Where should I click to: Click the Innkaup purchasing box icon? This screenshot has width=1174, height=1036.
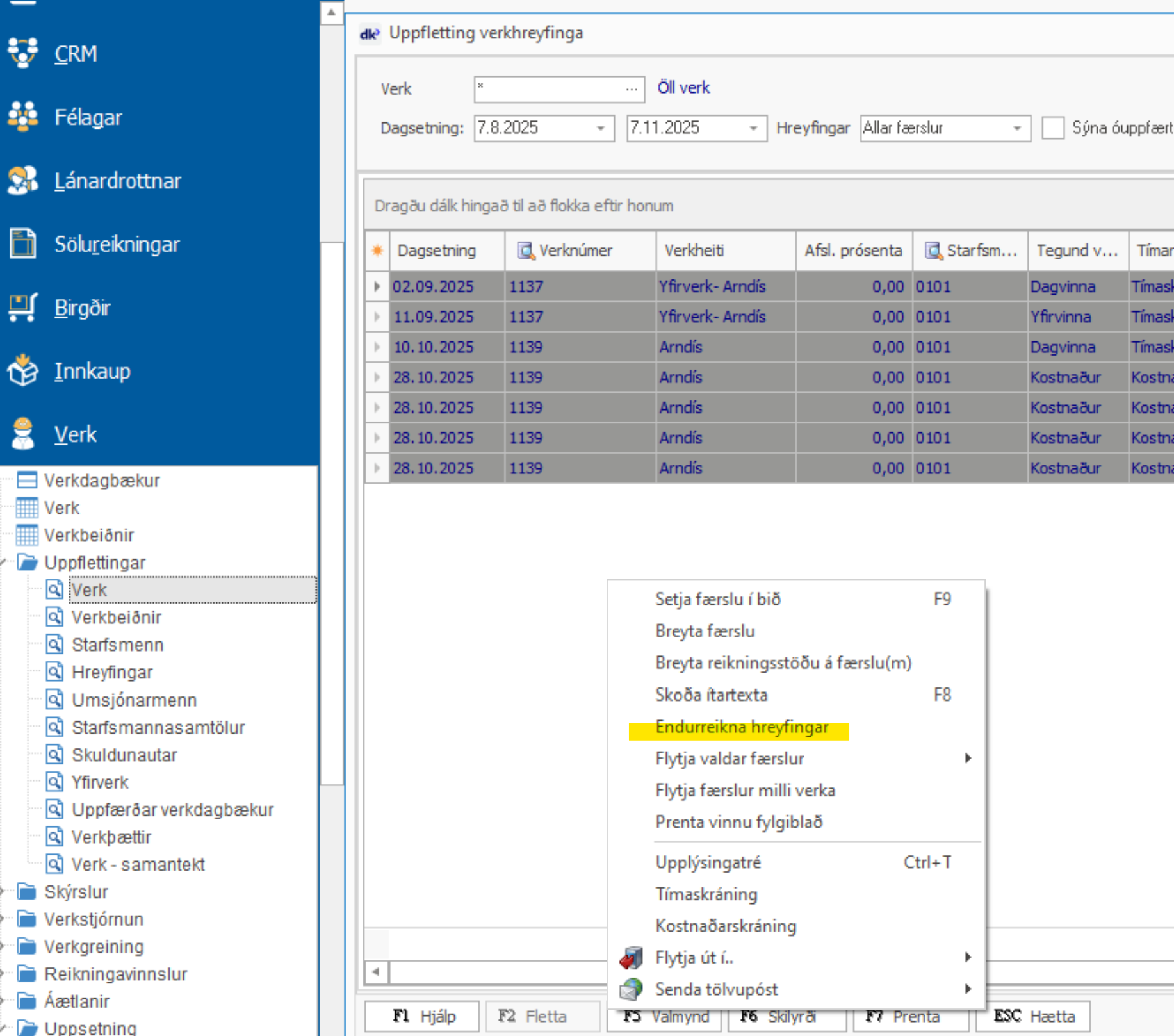pyautogui.click(x=23, y=371)
